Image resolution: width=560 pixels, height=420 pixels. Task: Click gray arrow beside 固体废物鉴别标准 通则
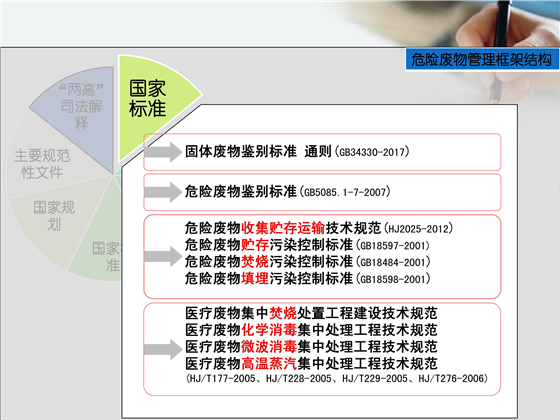click(x=163, y=152)
